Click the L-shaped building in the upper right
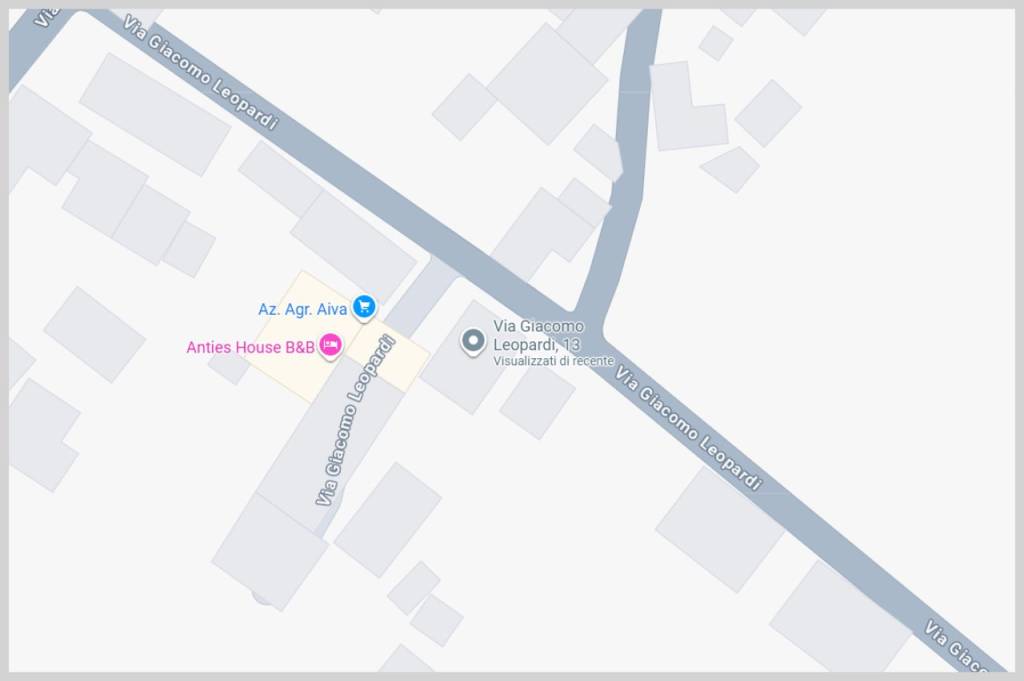Screen dimensions: 1024x681 (688, 109)
